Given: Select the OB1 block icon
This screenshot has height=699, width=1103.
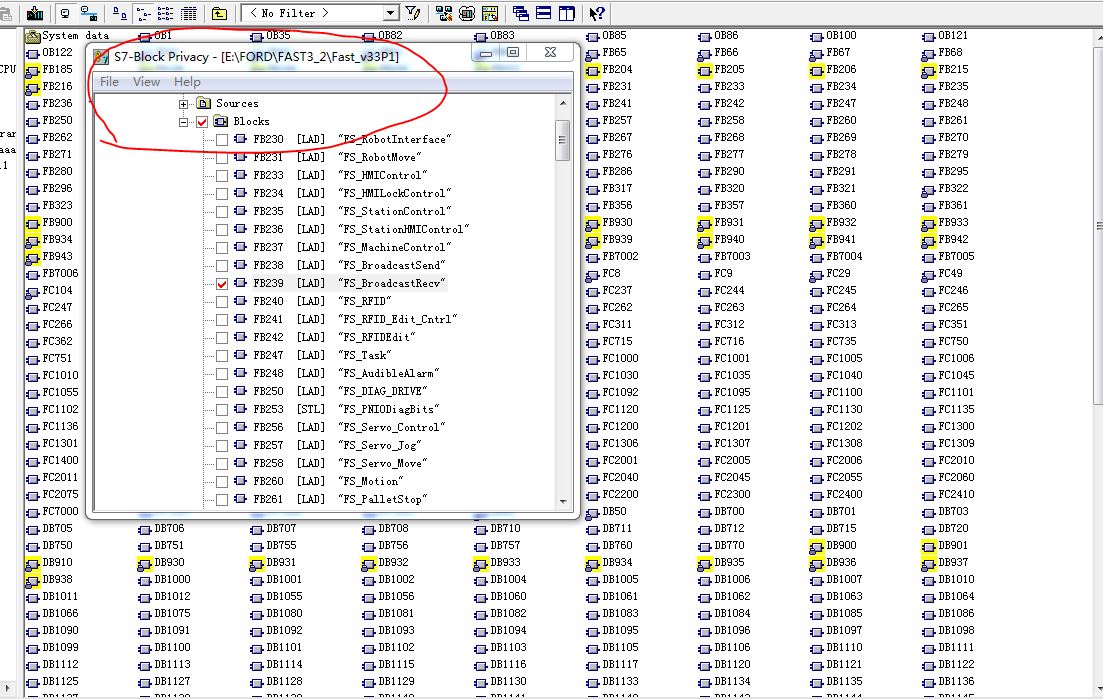Looking at the screenshot, I should [x=144, y=36].
